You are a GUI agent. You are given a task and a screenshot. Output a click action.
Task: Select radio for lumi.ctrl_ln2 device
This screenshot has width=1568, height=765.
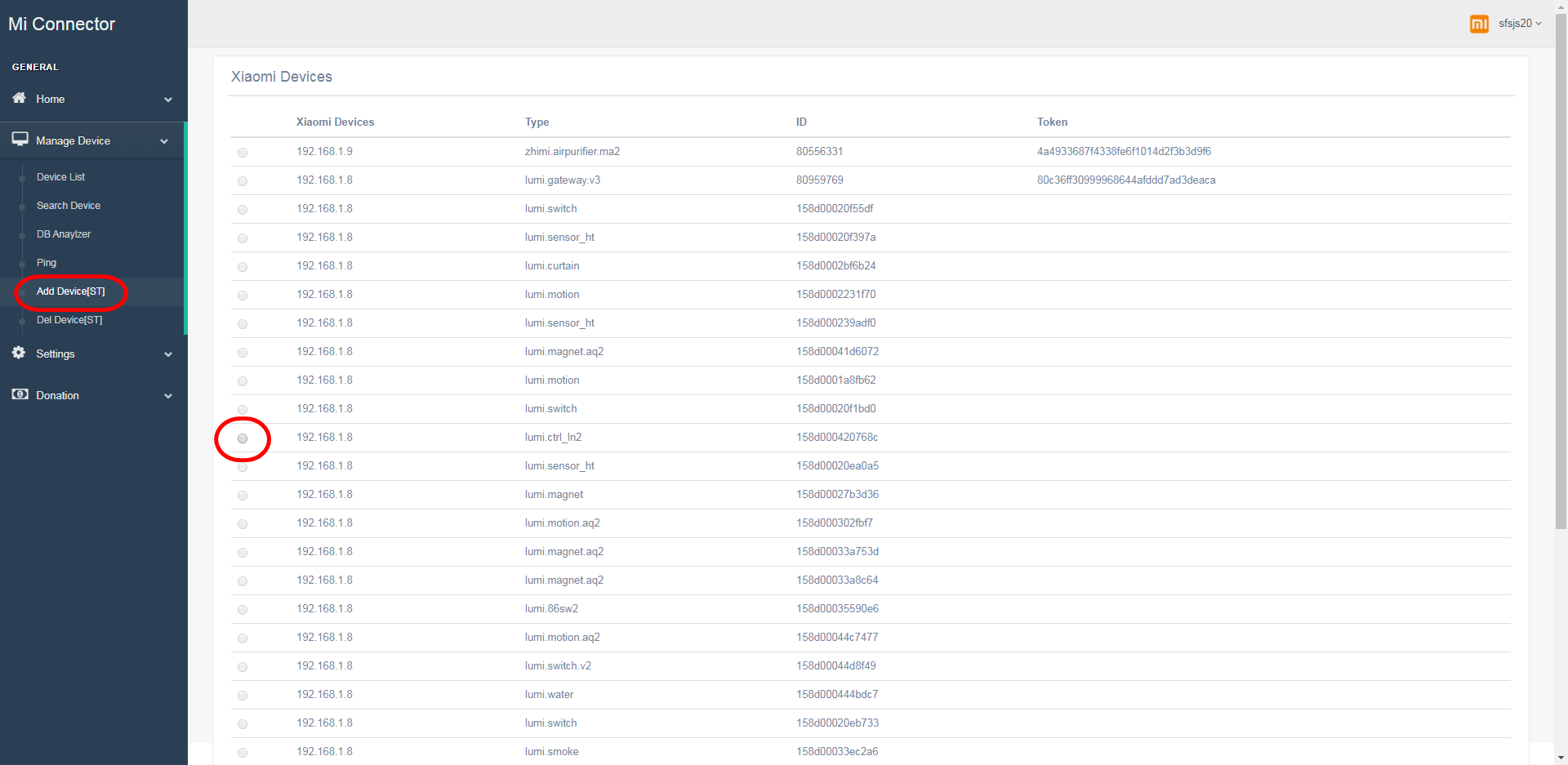pyautogui.click(x=243, y=438)
